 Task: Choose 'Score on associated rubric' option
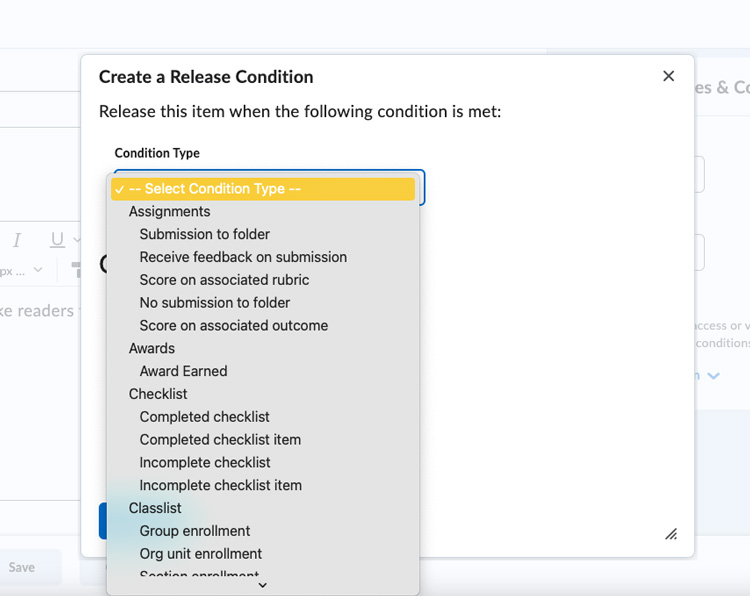point(224,280)
